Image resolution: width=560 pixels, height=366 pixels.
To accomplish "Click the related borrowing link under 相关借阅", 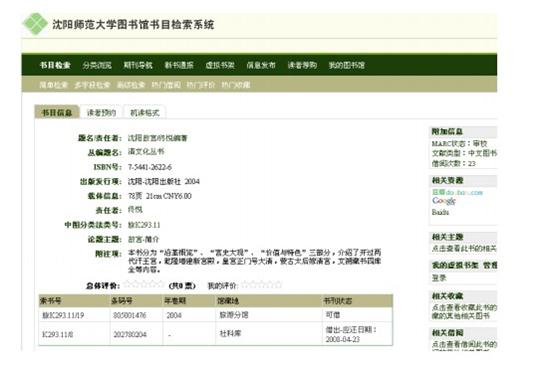I will coord(464,345).
